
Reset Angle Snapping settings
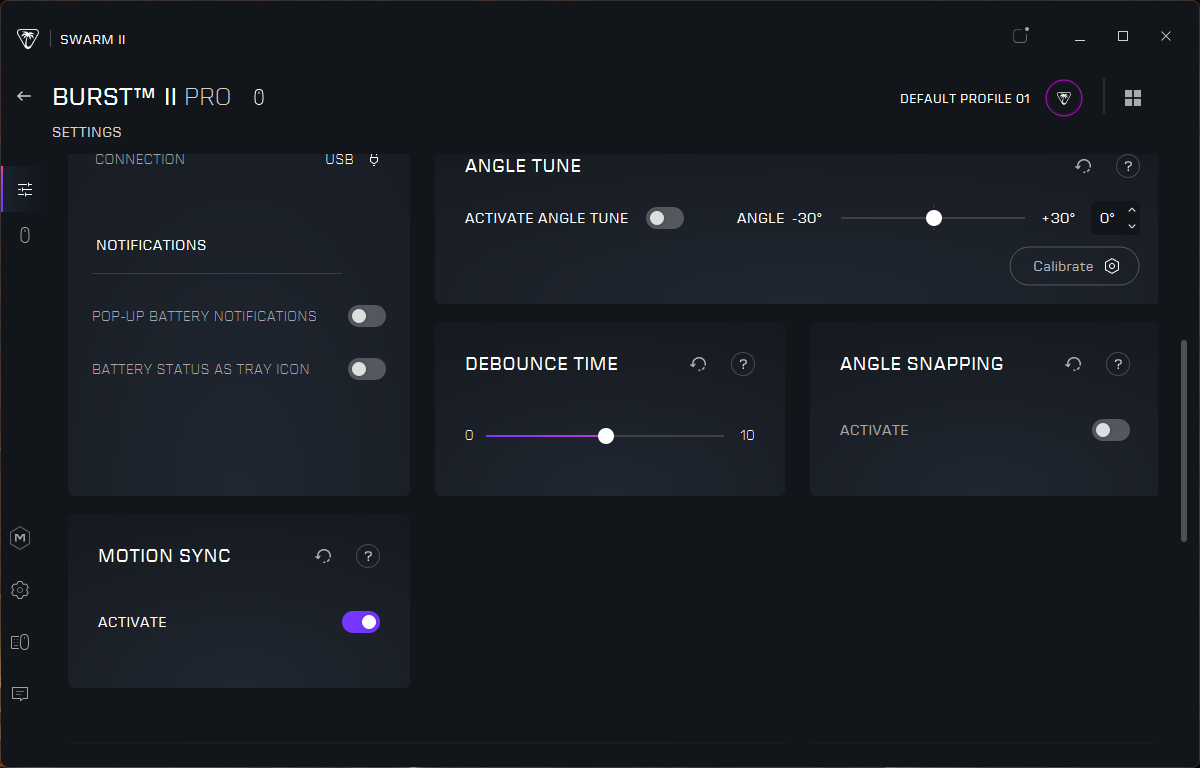(1073, 364)
